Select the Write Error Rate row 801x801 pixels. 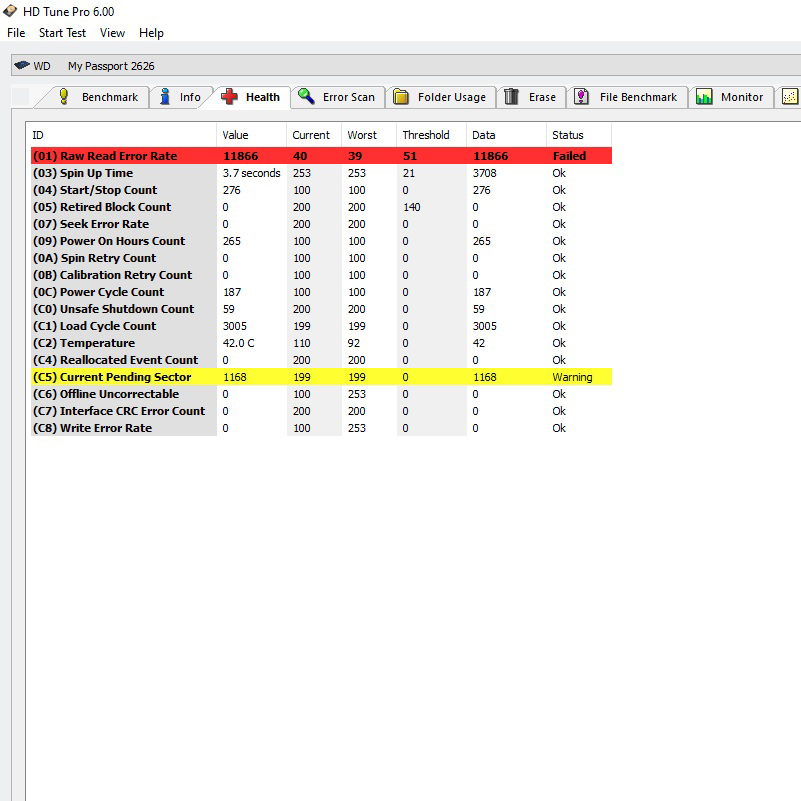tap(321, 428)
